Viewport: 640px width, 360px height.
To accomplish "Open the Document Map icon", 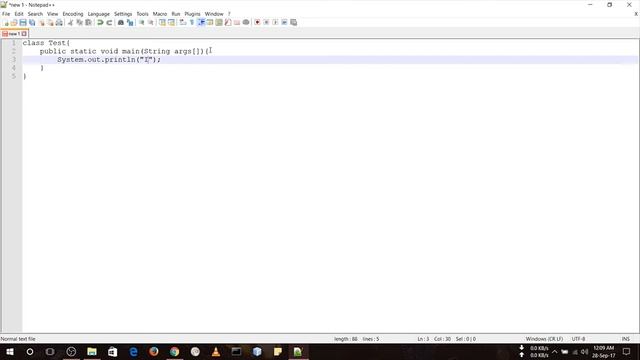I will pos(219,22).
